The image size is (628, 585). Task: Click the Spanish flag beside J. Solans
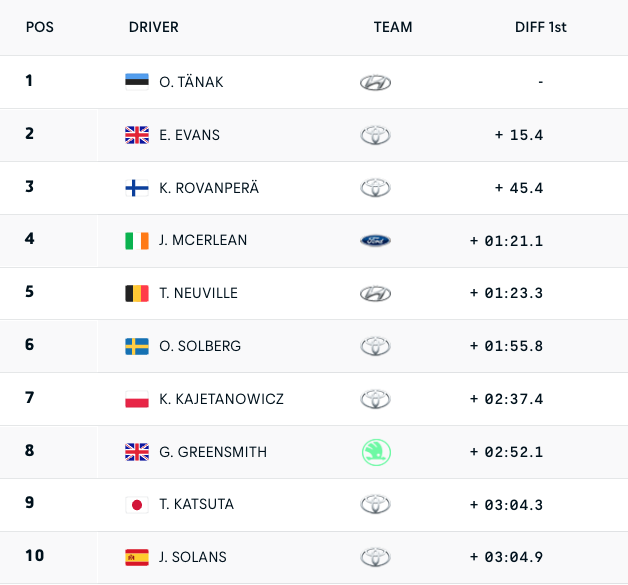pos(136,558)
